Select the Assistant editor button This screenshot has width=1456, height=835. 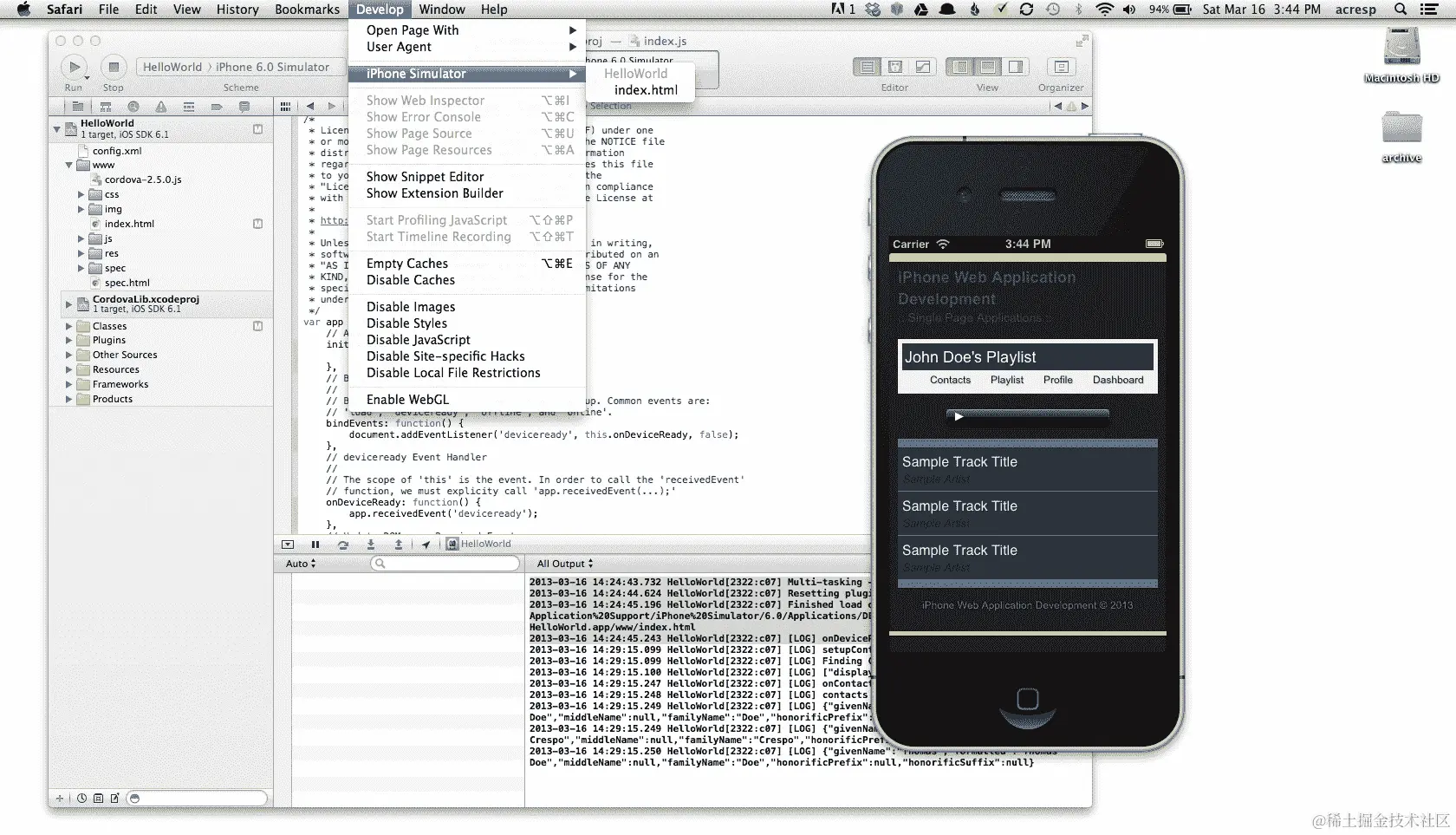click(895, 67)
